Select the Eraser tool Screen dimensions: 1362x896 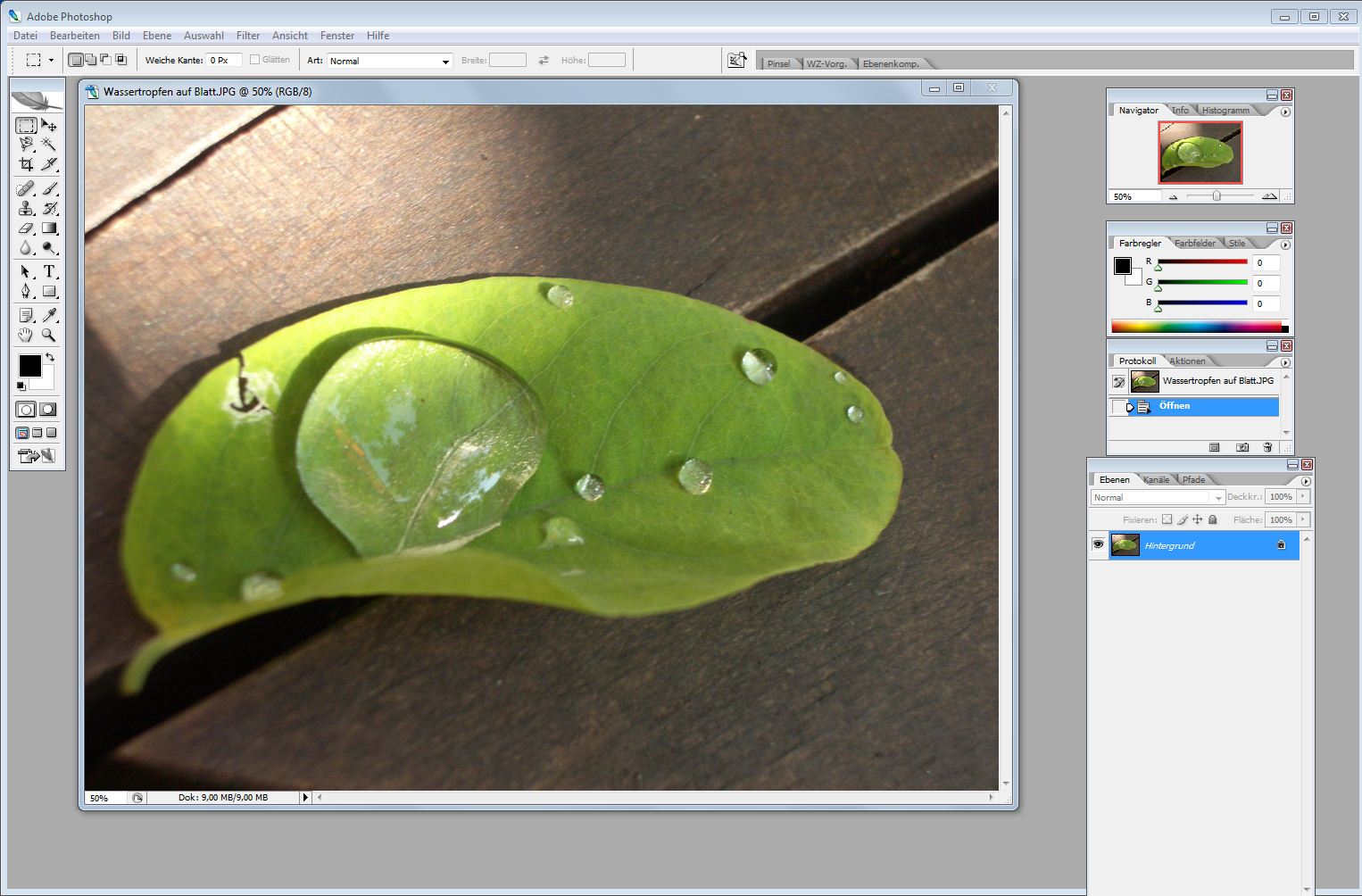(x=25, y=228)
